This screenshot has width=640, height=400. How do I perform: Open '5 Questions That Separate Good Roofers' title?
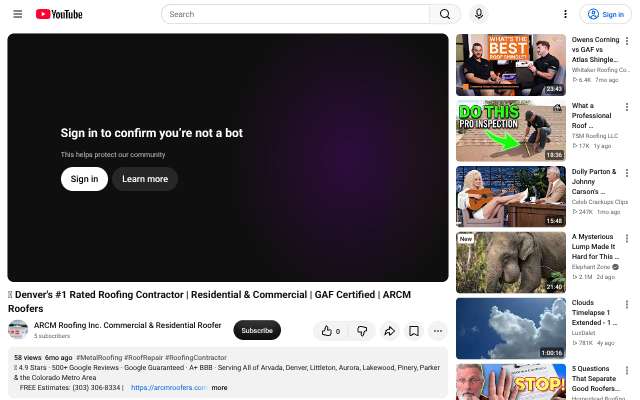596,379
